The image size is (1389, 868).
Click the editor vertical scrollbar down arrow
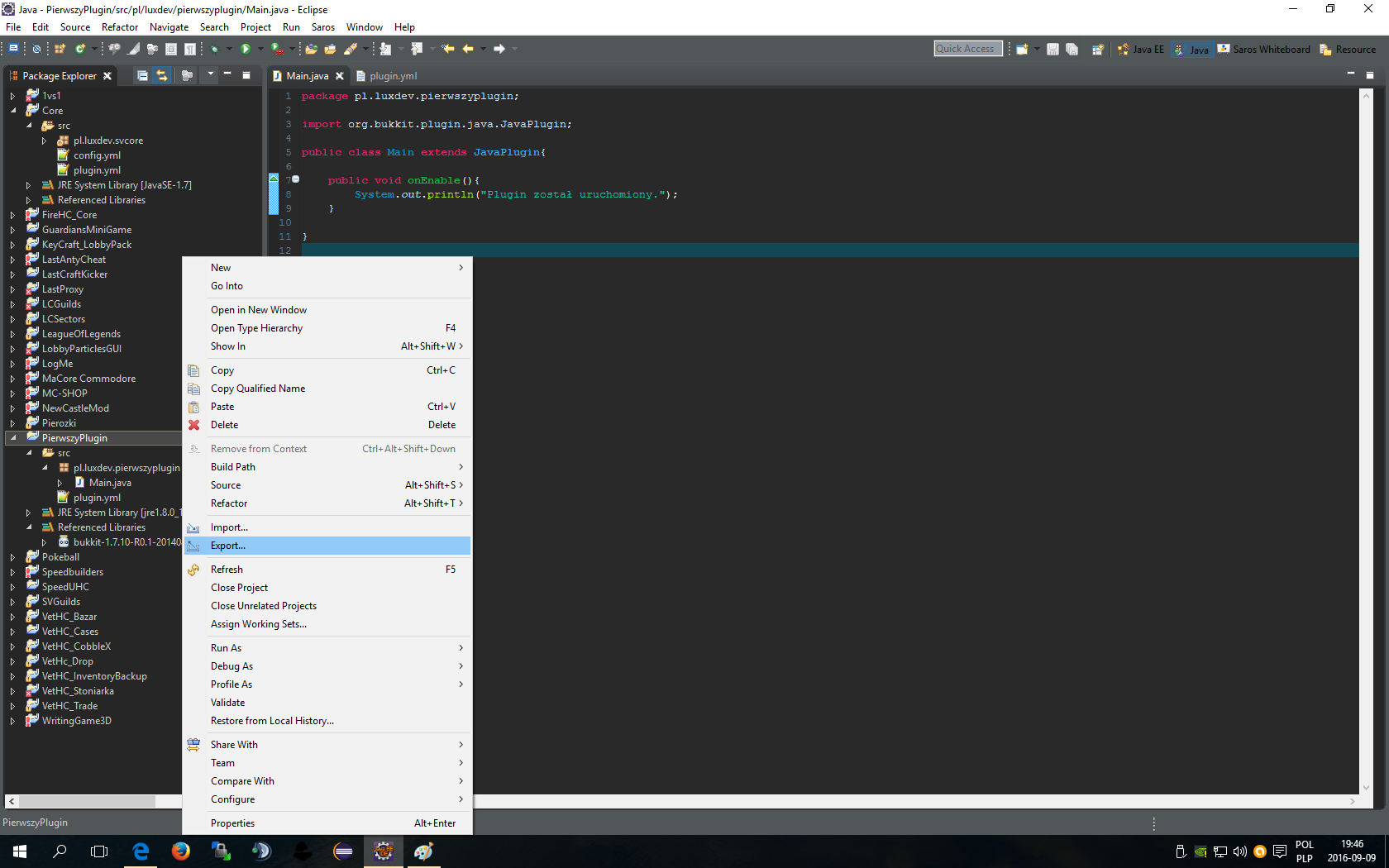(1366, 788)
